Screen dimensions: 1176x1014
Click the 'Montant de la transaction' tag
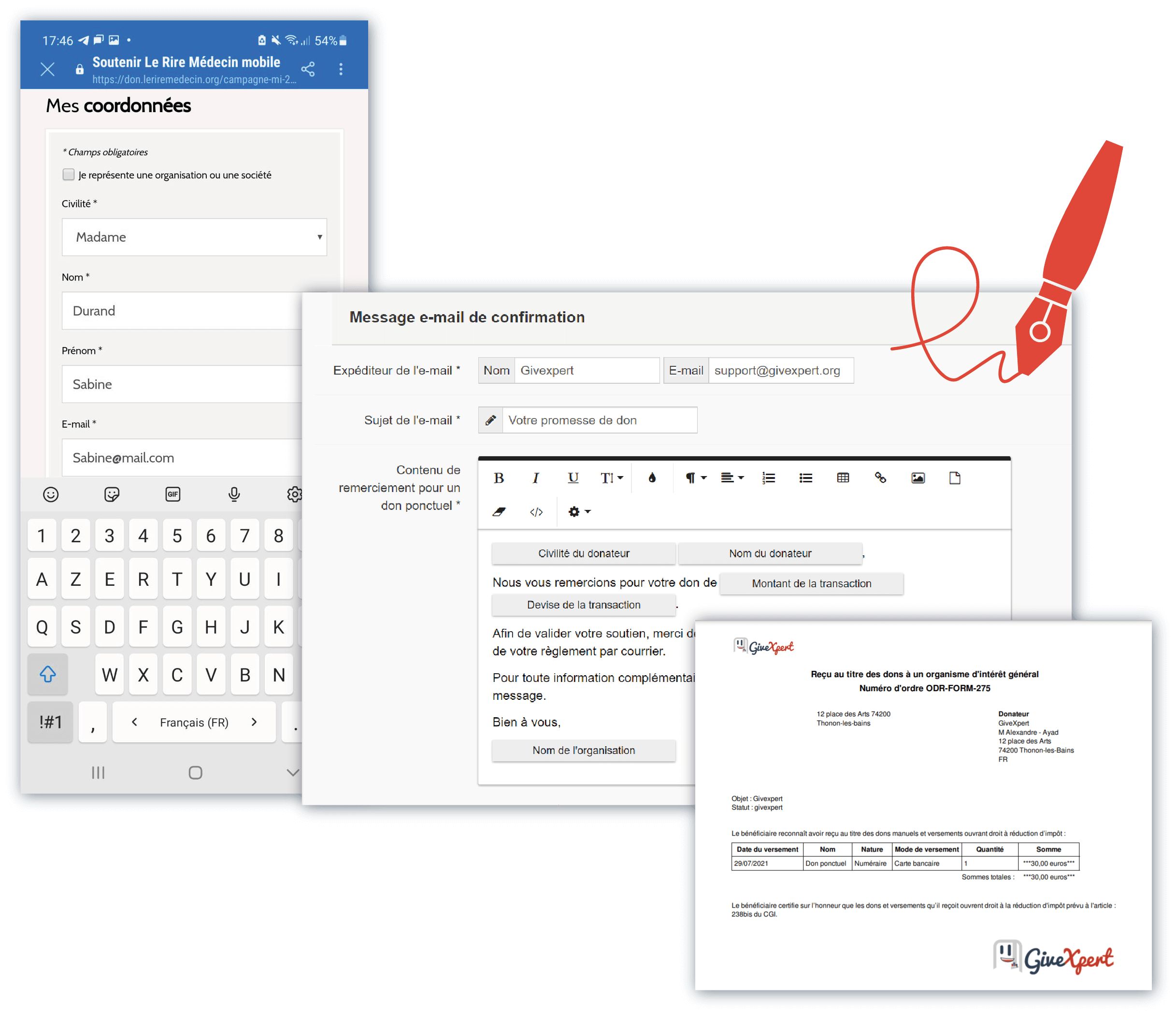click(811, 584)
